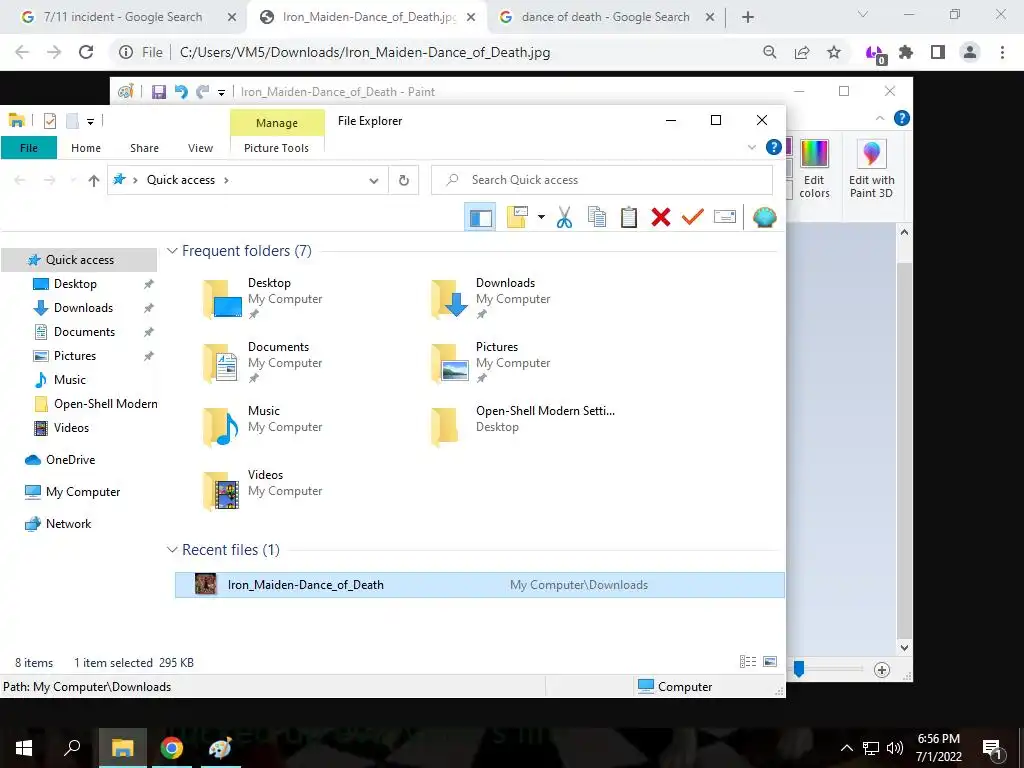Click Chrome extensions puzzle icon

click(x=906, y=52)
